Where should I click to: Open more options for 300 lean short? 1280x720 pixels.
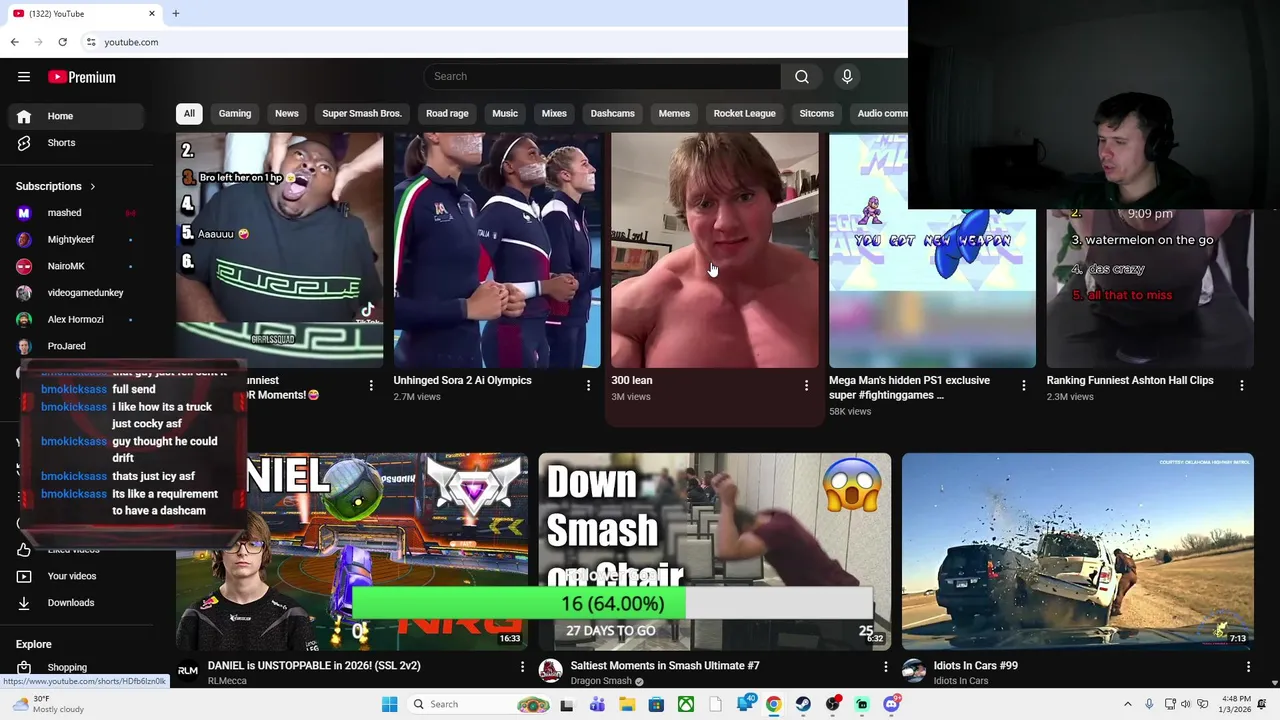click(806, 385)
